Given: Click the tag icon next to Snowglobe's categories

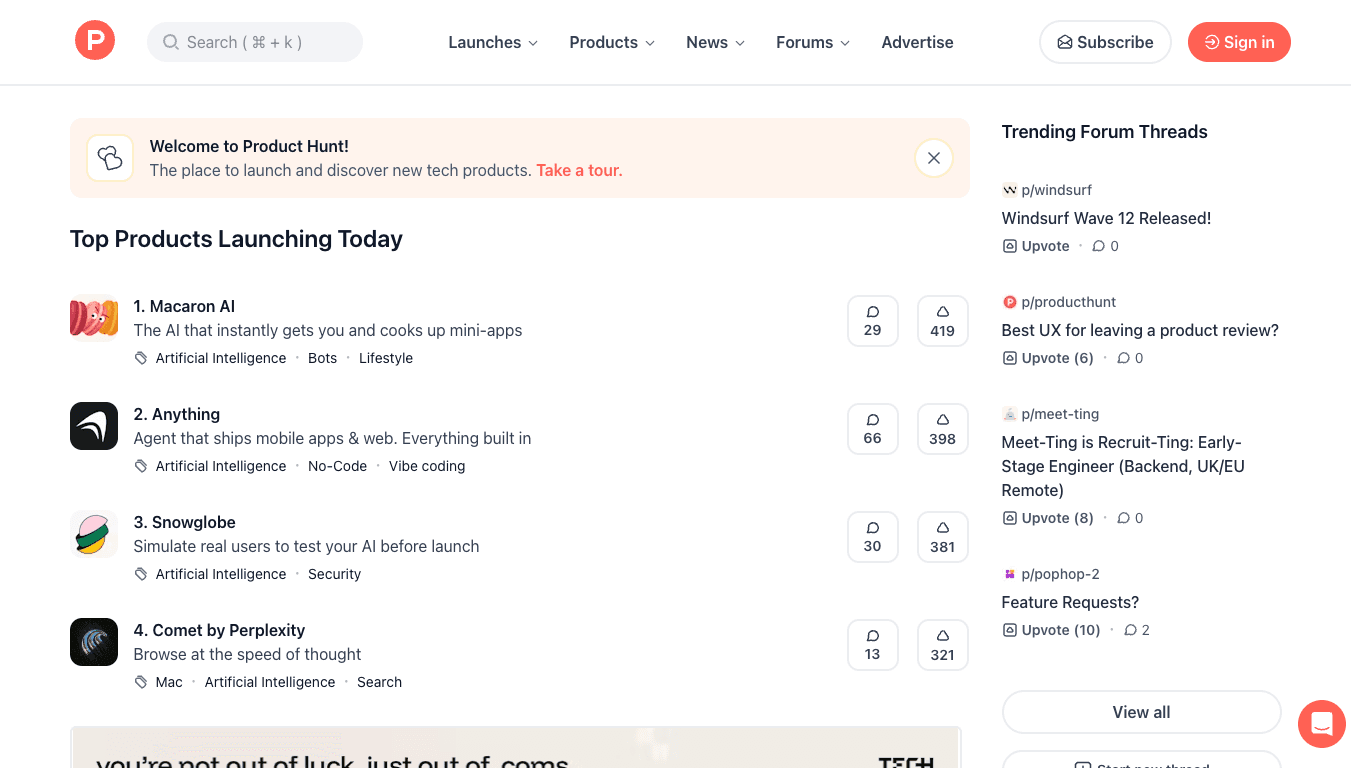Looking at the screenshot, I should coord(140,573).
